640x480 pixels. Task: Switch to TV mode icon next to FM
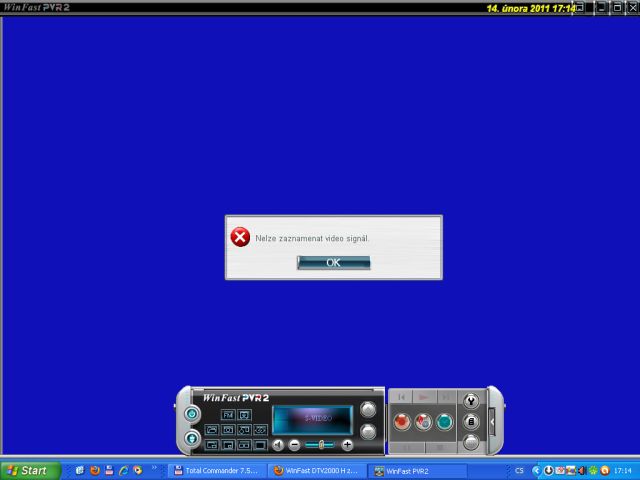point(244,415)
